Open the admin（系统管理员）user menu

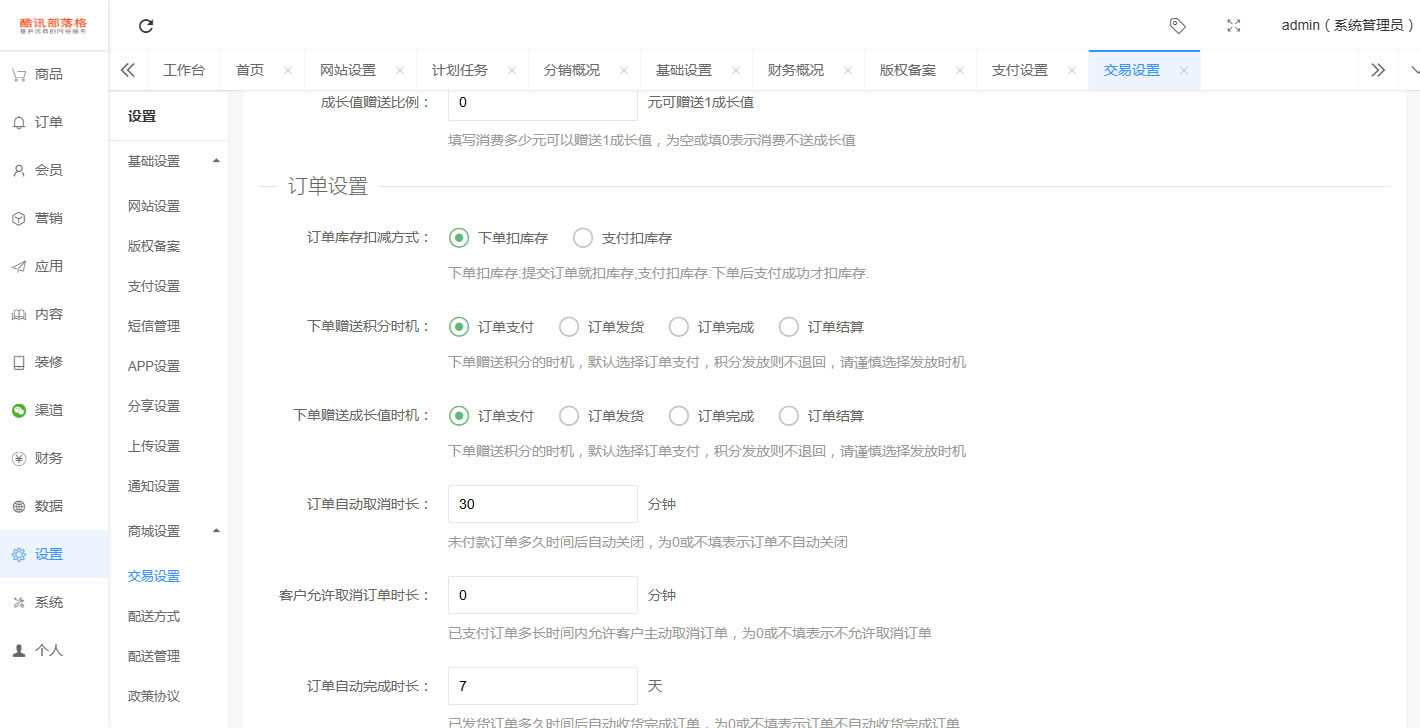[1348, 26]
